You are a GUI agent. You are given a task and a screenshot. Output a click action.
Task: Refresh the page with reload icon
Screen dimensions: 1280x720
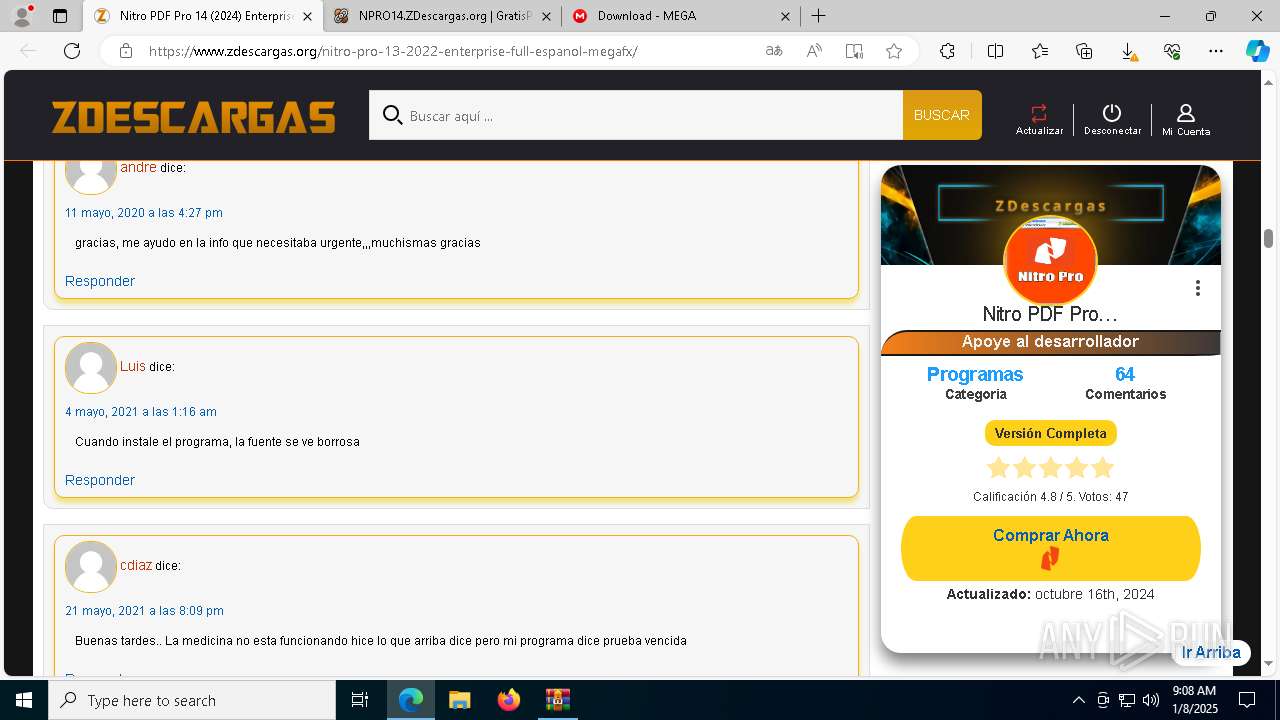click(x=72, y=51)
